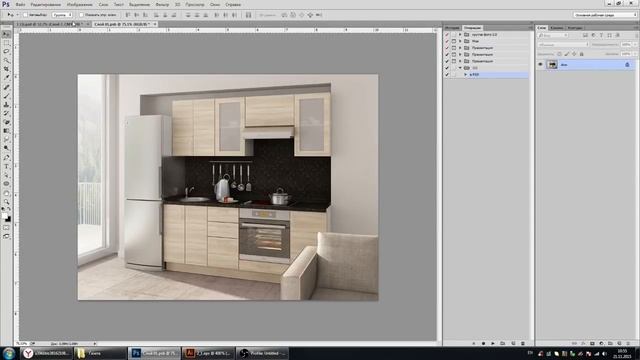Image resolution: width=640 pixels, height=360 pixels.
Task: Start recording in Actions panel
Action: 483,343
